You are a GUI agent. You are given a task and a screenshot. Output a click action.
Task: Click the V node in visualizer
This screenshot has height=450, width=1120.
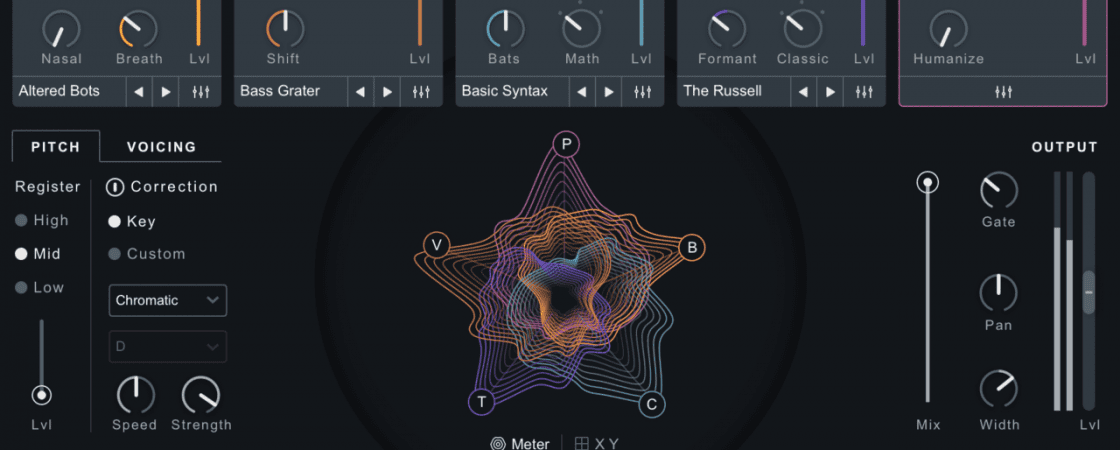(x=436, y=246)
